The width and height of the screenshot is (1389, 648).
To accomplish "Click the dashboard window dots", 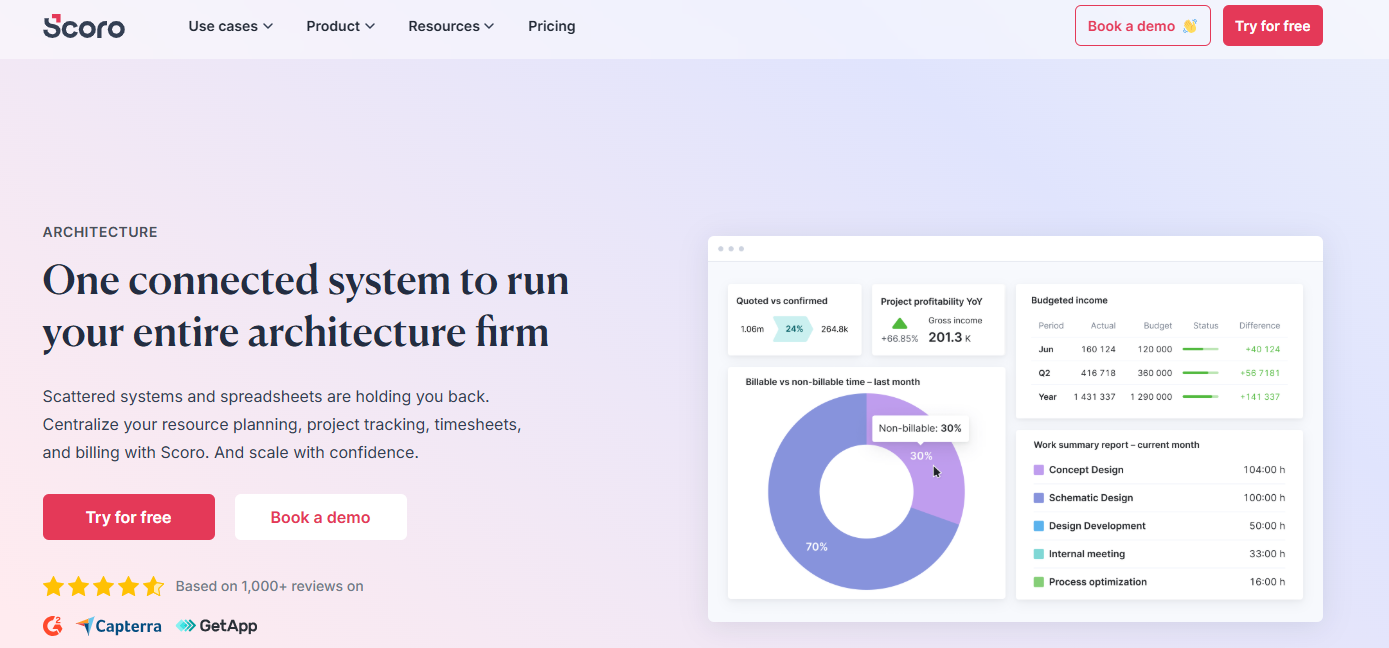I will (x=730, y=248).
